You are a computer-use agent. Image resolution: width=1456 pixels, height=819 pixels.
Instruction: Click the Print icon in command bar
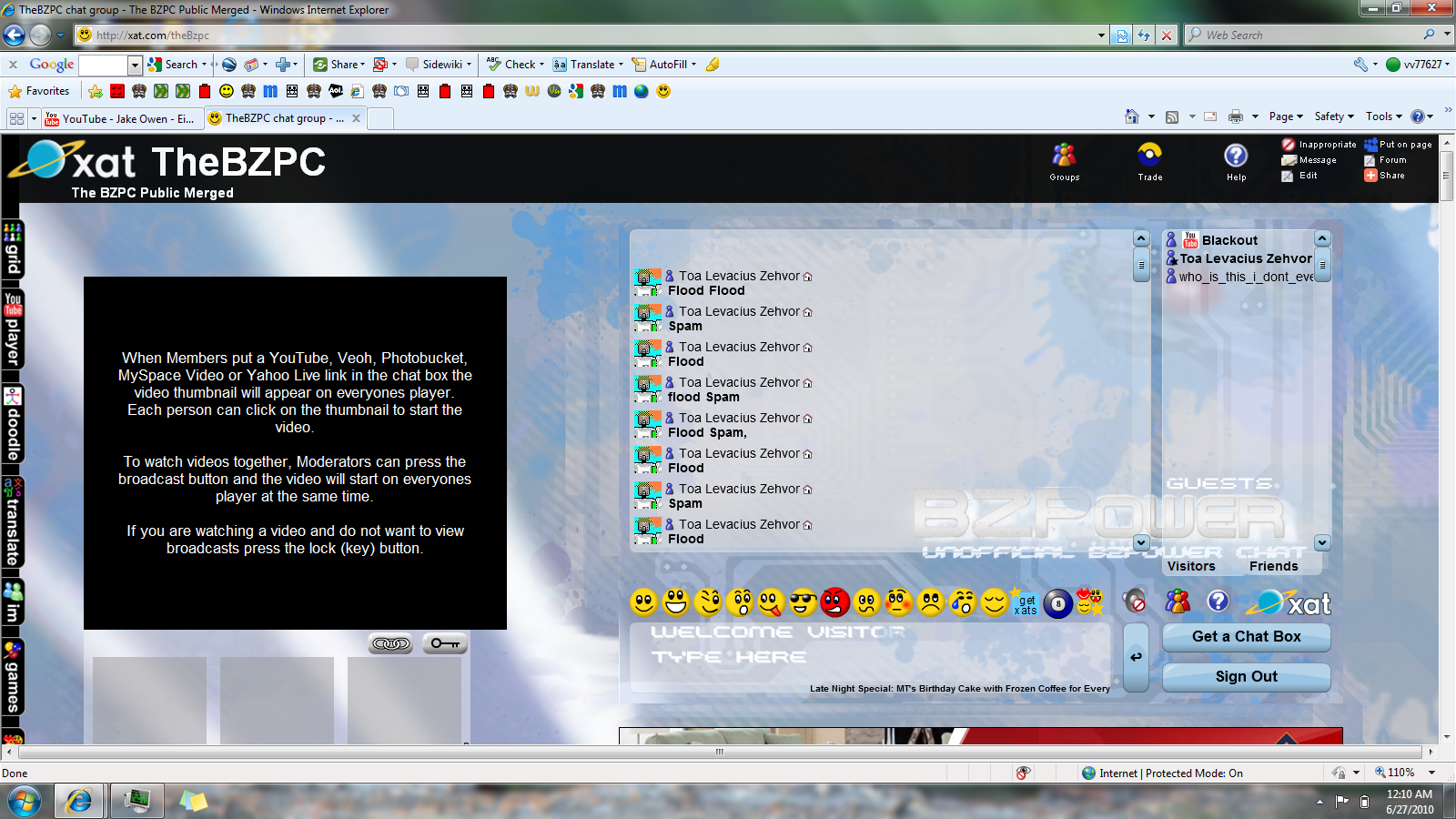pyautogui.click(x=1235, y=116)
